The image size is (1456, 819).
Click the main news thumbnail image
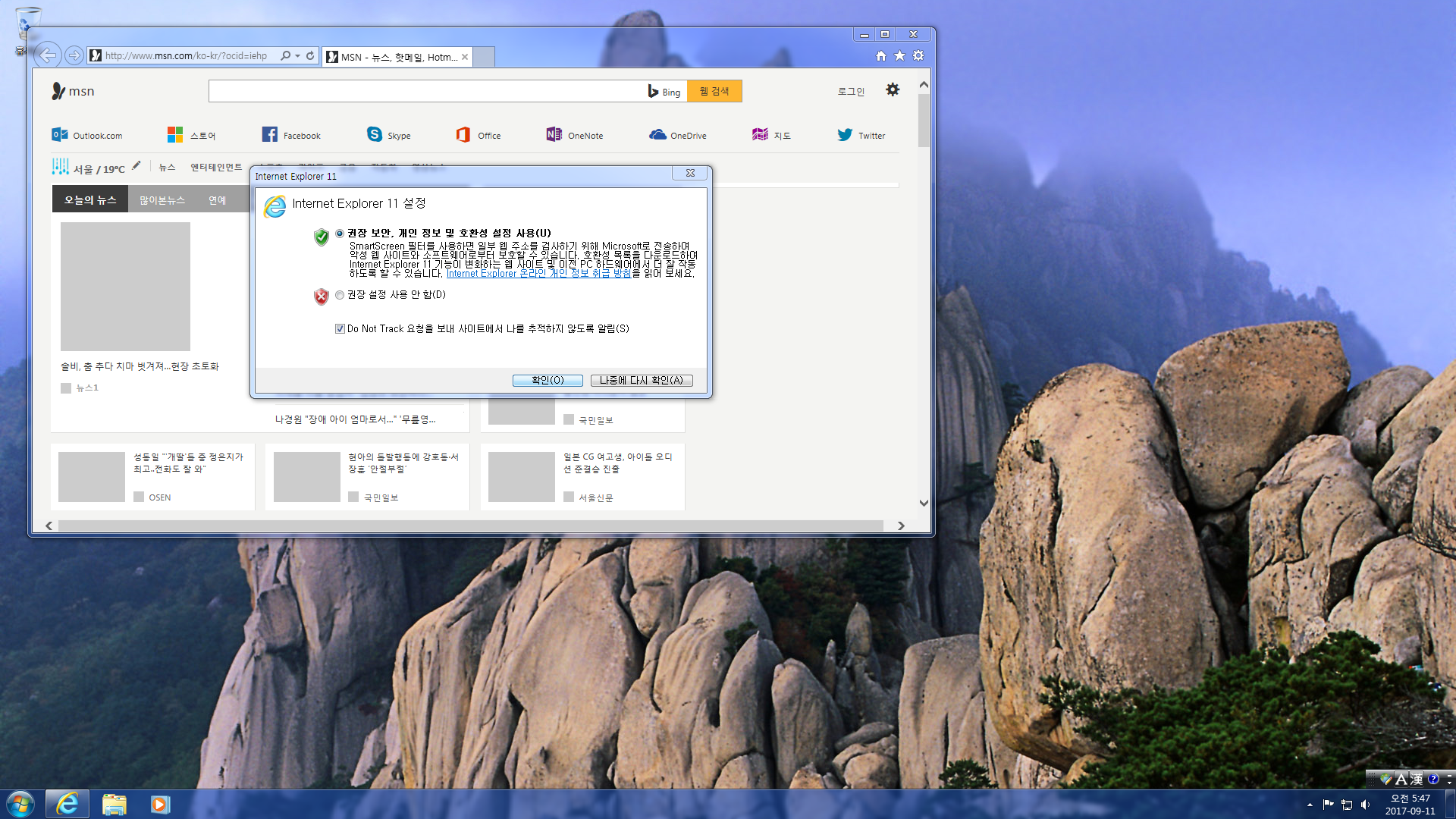tap(125, 287)
